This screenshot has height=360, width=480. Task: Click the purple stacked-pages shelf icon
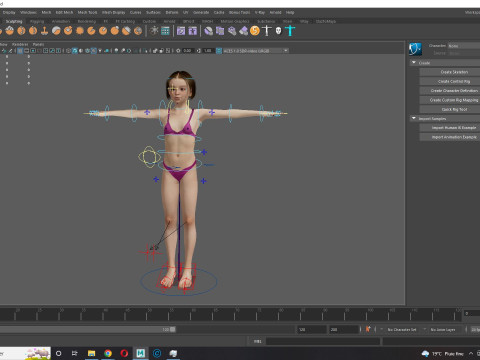coord(220,31)
